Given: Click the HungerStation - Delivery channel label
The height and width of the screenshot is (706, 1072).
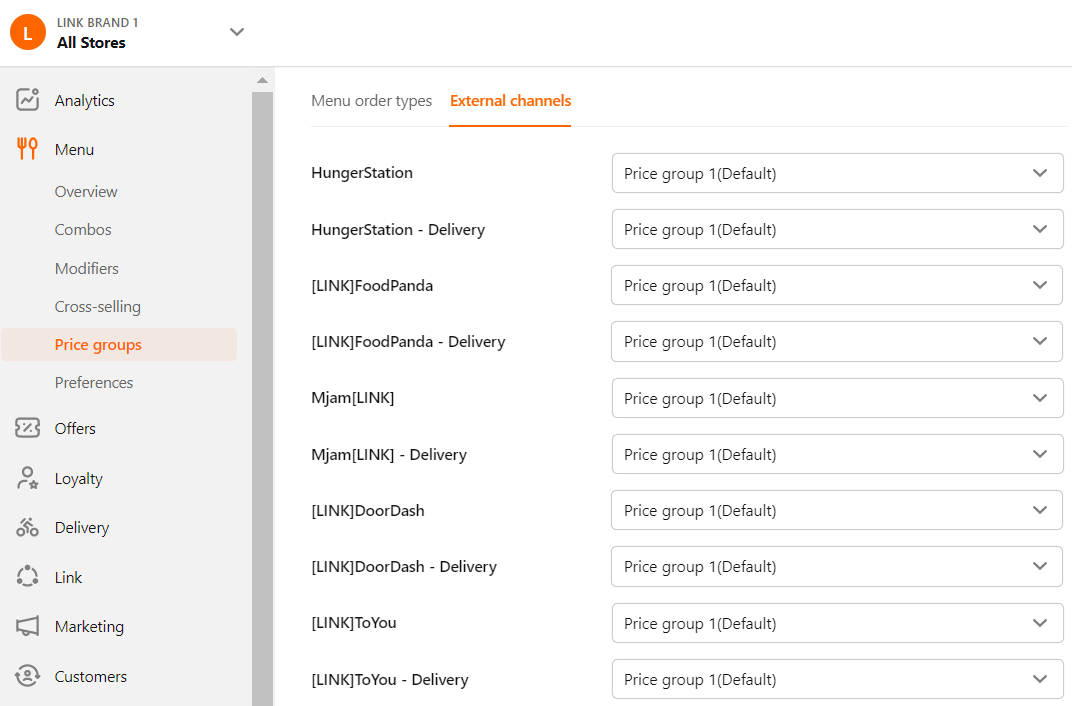Looking at the screenshot, I should [x=398, y=230].
